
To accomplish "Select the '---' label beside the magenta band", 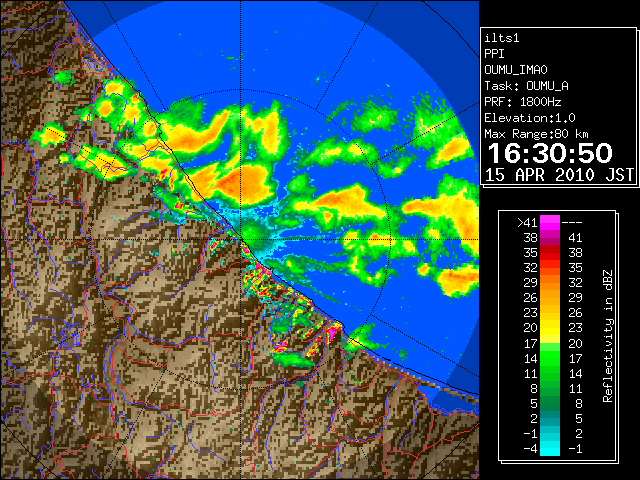I will tap(572, 223).
